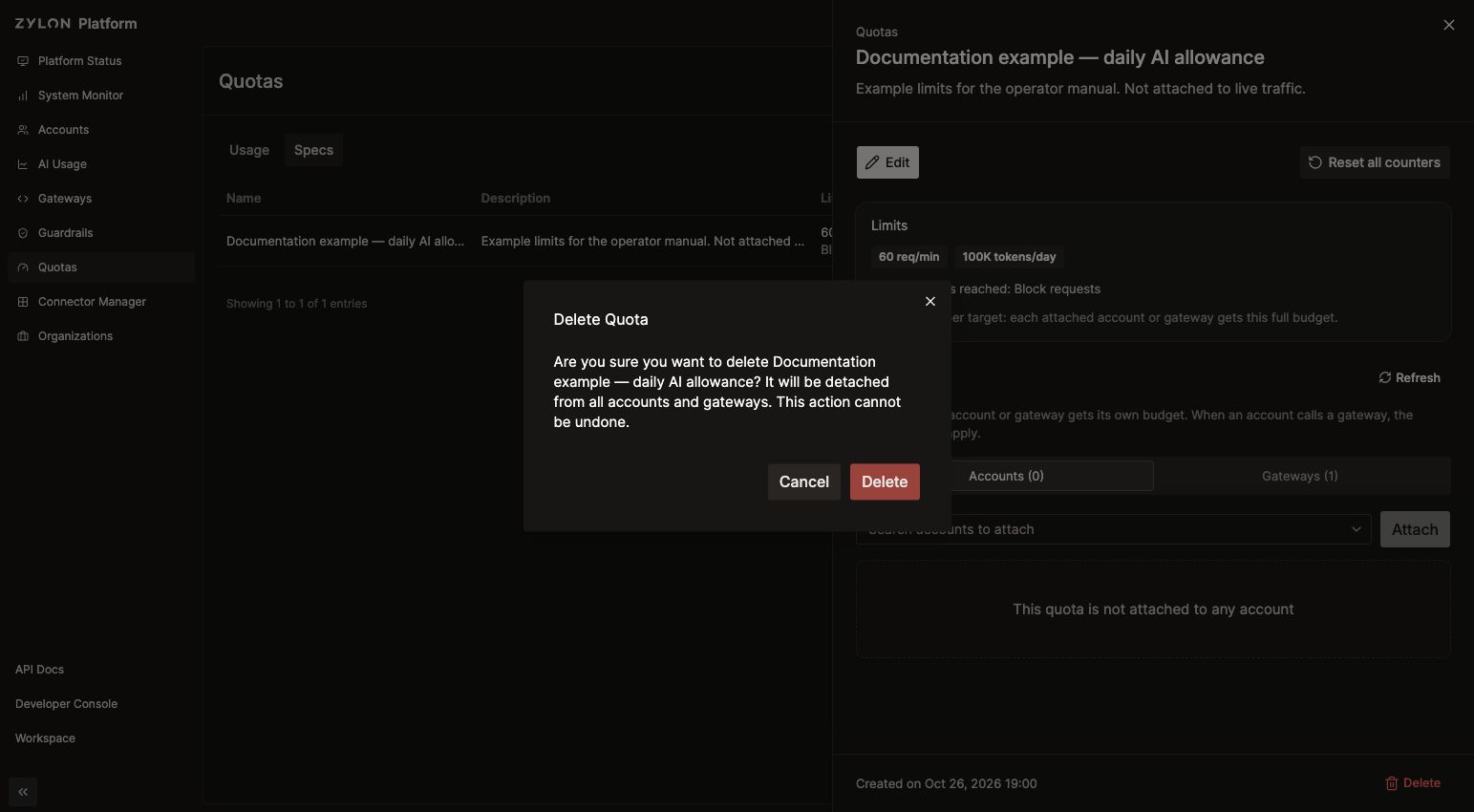Open the API Docs link

pyautogui.click(x=39, y=670)
